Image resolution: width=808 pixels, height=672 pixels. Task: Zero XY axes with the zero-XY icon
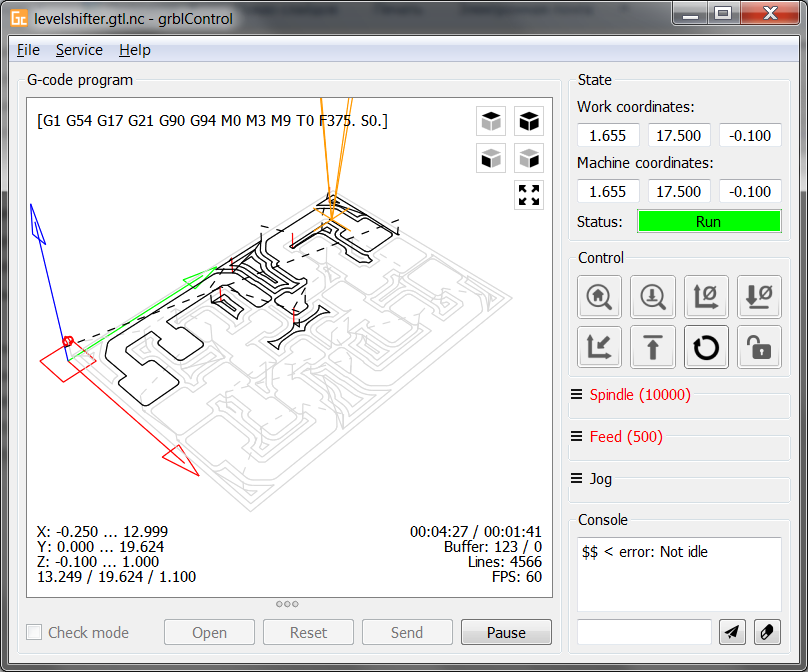(706, 297)
